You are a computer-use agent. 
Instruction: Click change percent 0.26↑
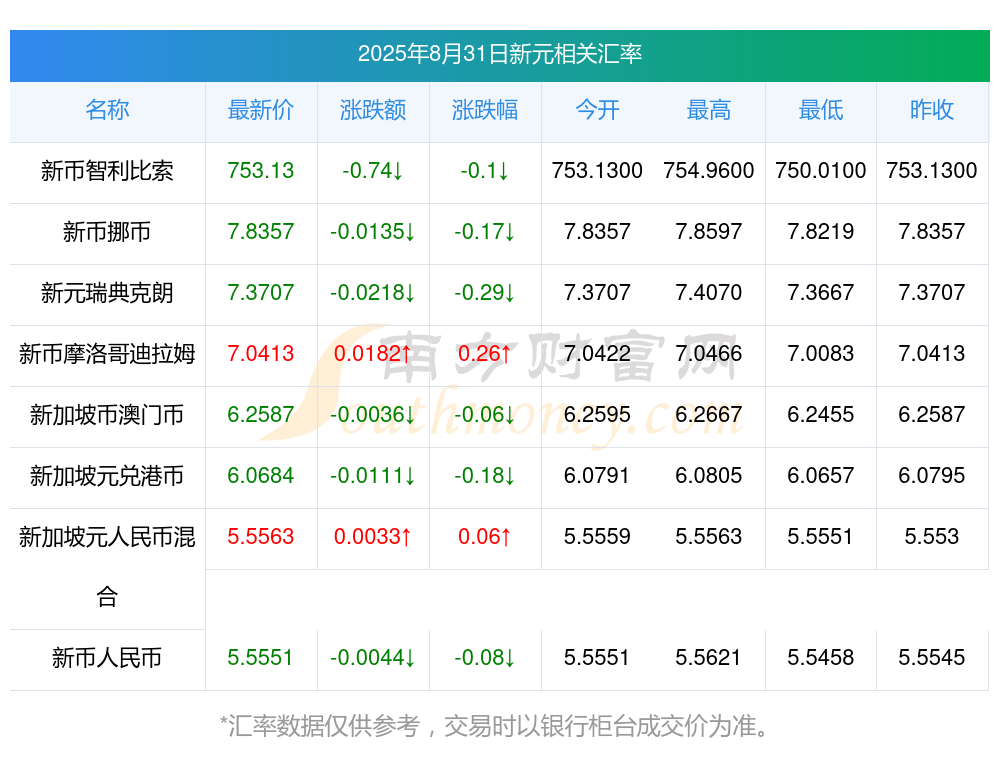pos(485,353)
